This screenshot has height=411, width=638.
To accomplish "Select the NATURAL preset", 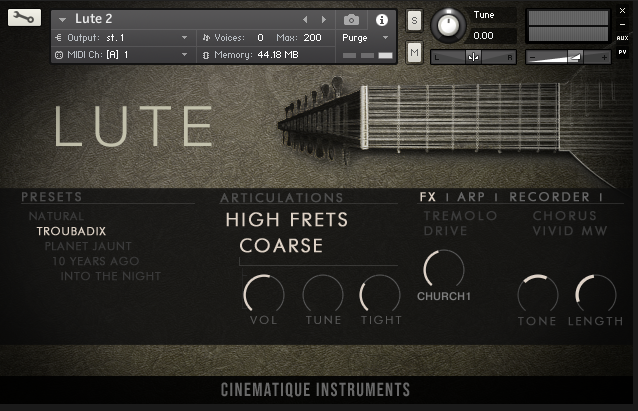I will (x=56, y=216).
